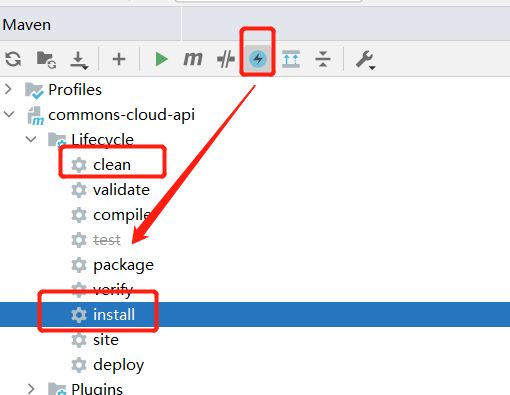Select the Plugins folder label
The image size is (510, 395).
coord(97,389)
